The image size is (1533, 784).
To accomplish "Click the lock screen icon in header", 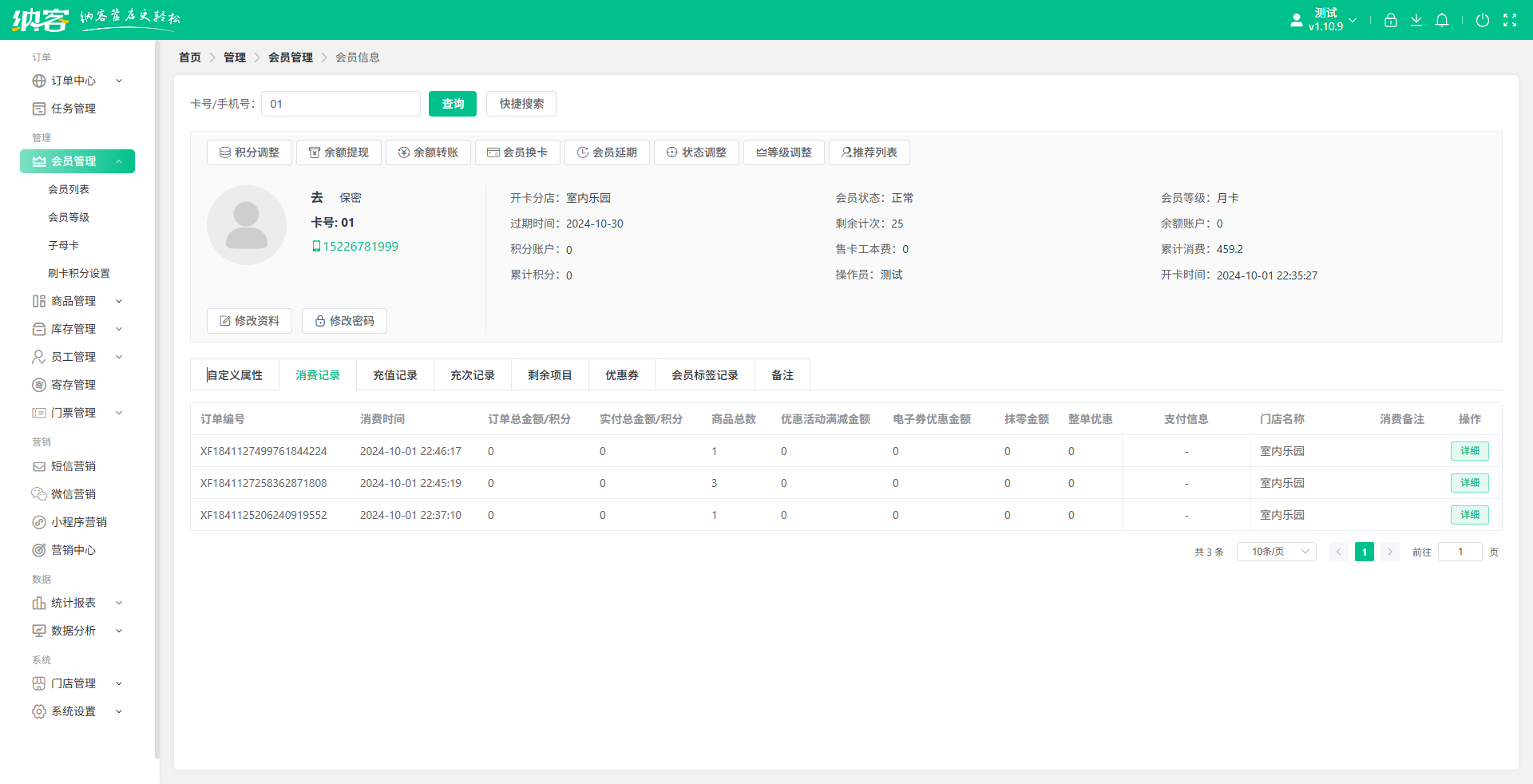I will coord(1390,20).
